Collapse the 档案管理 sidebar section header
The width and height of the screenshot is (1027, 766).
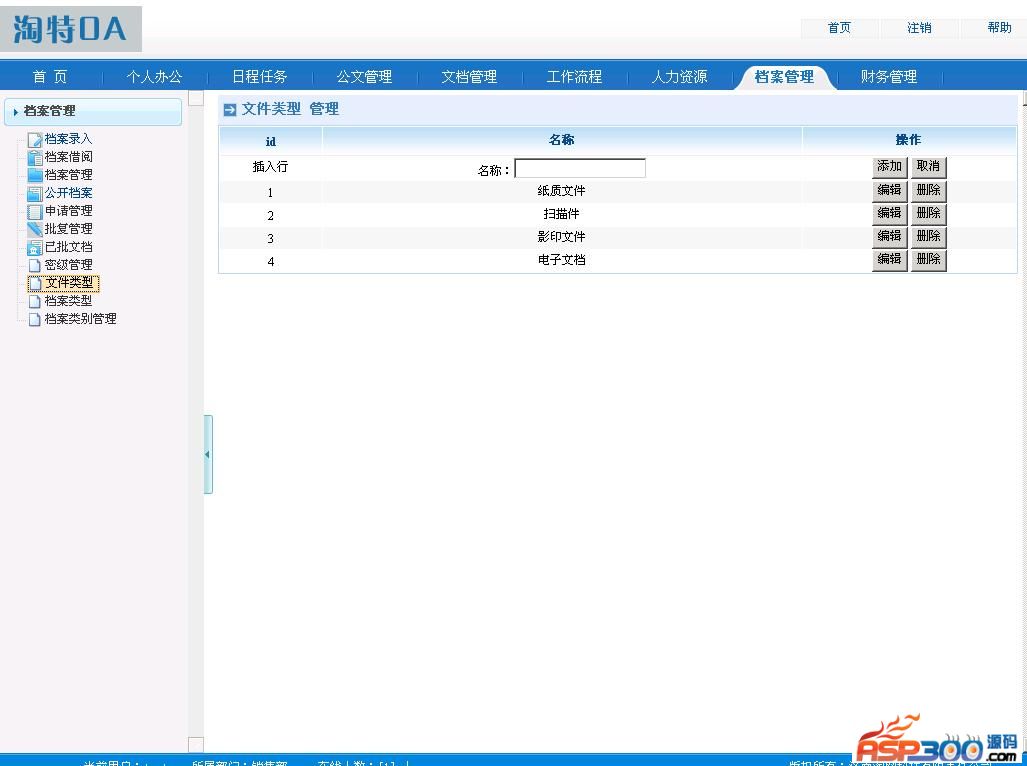(93, 111)
